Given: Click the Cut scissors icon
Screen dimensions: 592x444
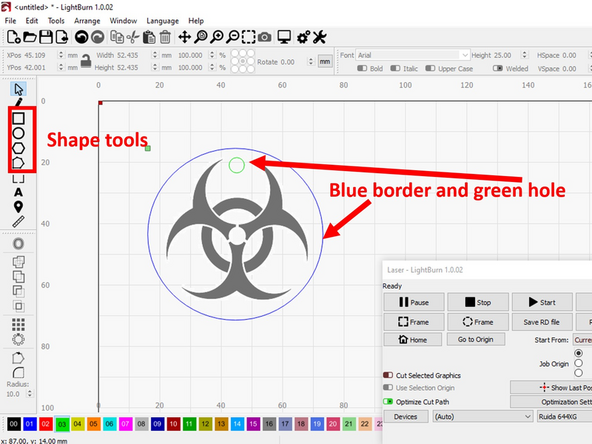Looking at the screenshot, I should click(133, 37).
